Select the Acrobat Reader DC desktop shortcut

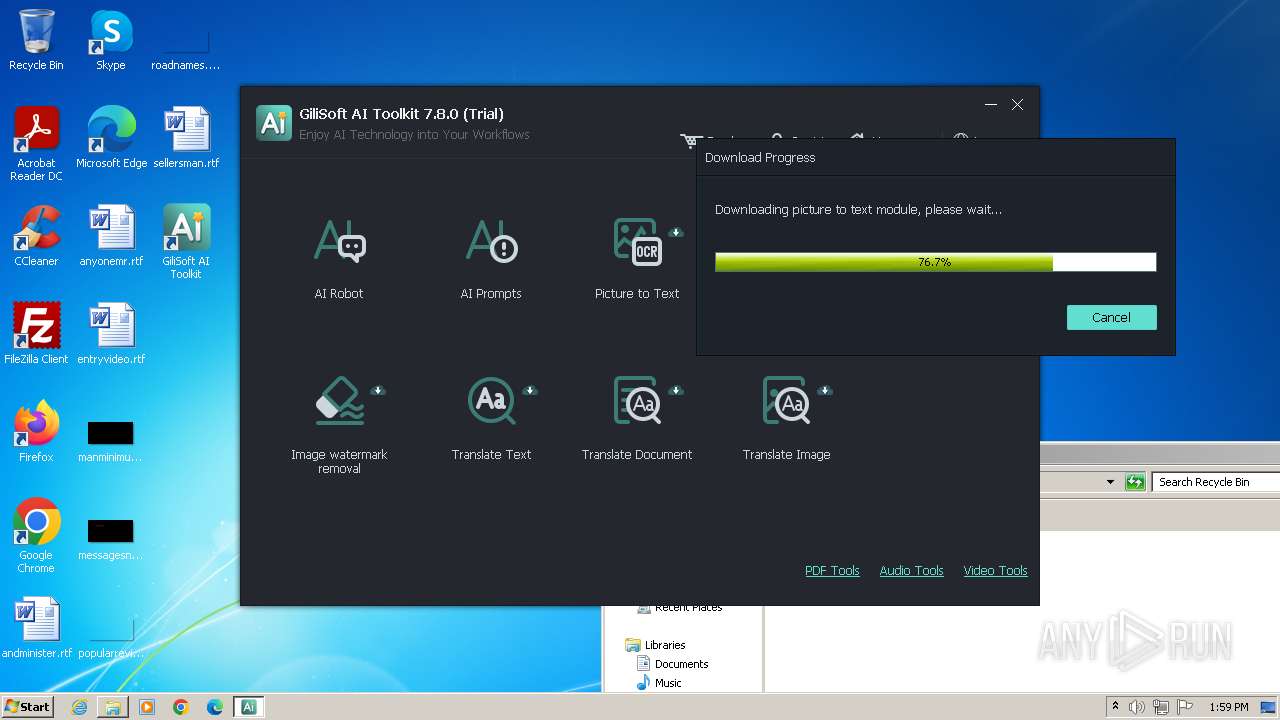coord(36,144)
